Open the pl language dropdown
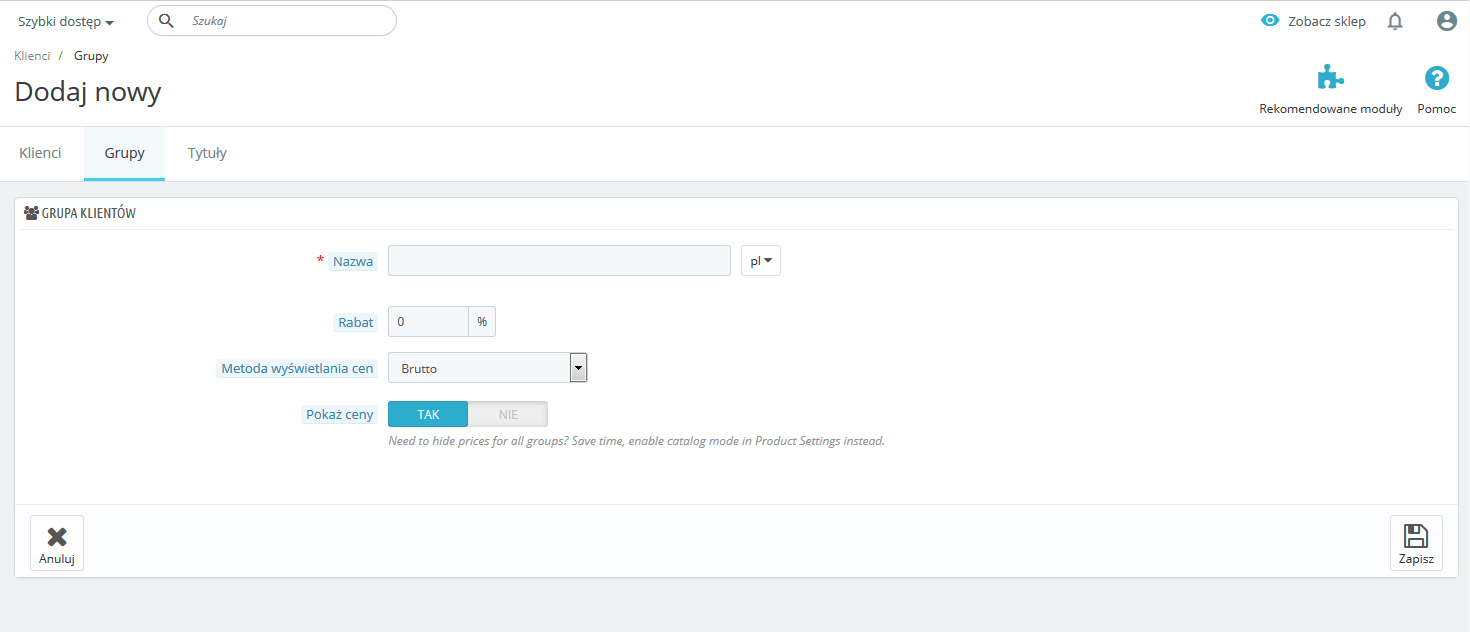Image resolution: width=1470 pixels, height=632 pixels. 760,261
